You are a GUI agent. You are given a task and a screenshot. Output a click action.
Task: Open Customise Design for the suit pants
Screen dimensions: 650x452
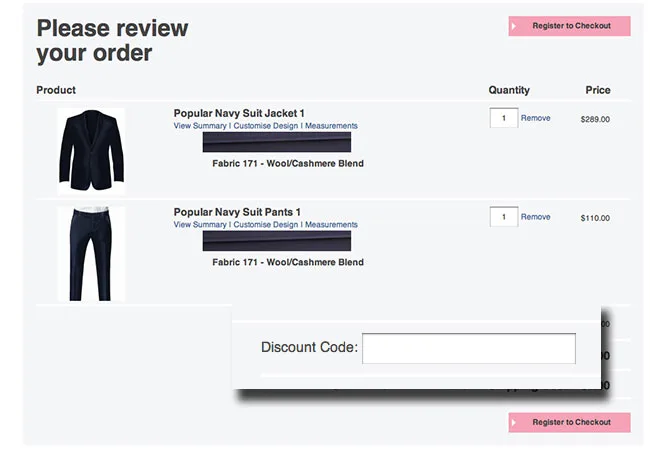(x=265, y=225)
